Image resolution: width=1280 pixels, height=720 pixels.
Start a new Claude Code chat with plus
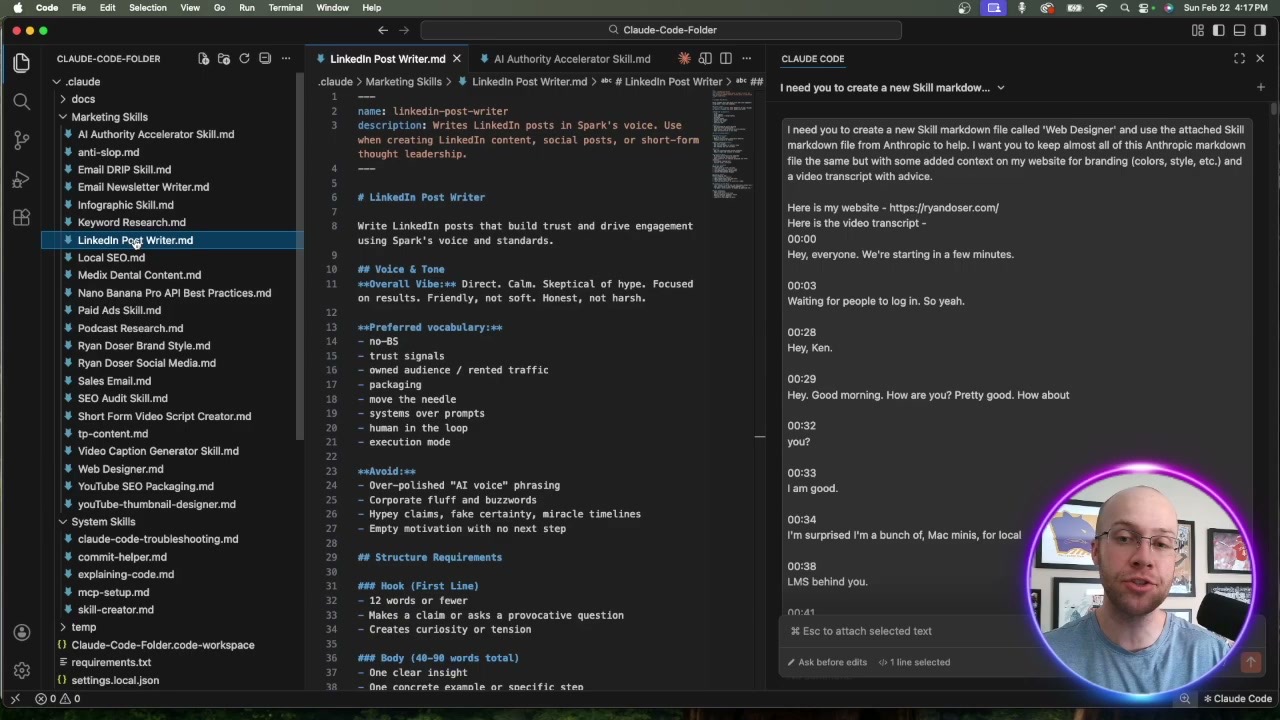tap(1260, 87)
